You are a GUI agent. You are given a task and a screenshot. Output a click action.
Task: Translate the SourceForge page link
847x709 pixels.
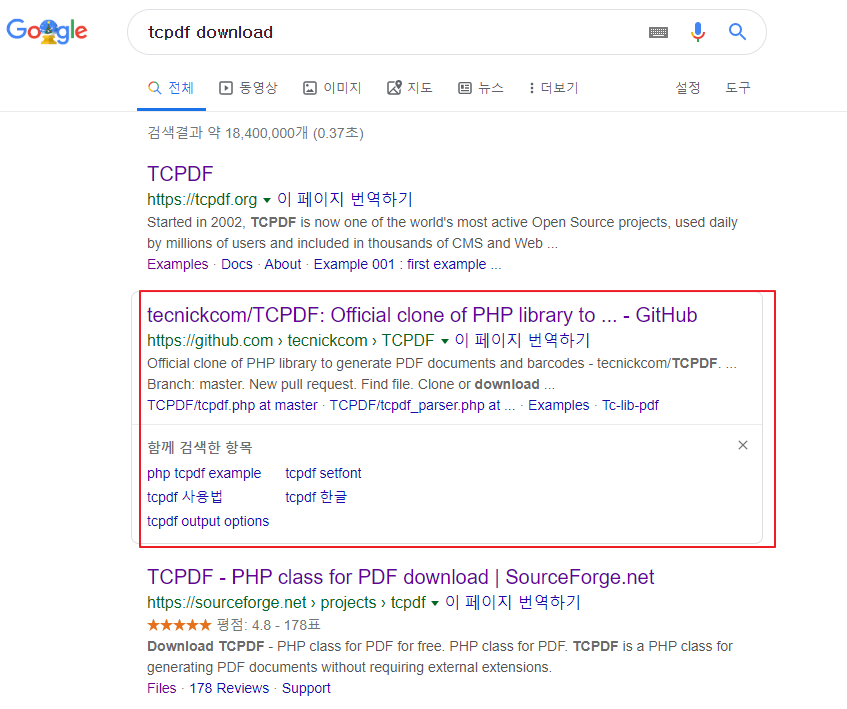click(x=513, y=602)
